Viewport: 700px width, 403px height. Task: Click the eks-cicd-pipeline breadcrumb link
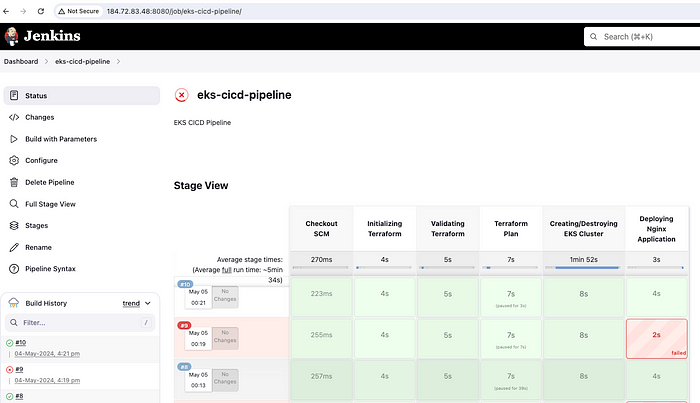tap(82, 62)
